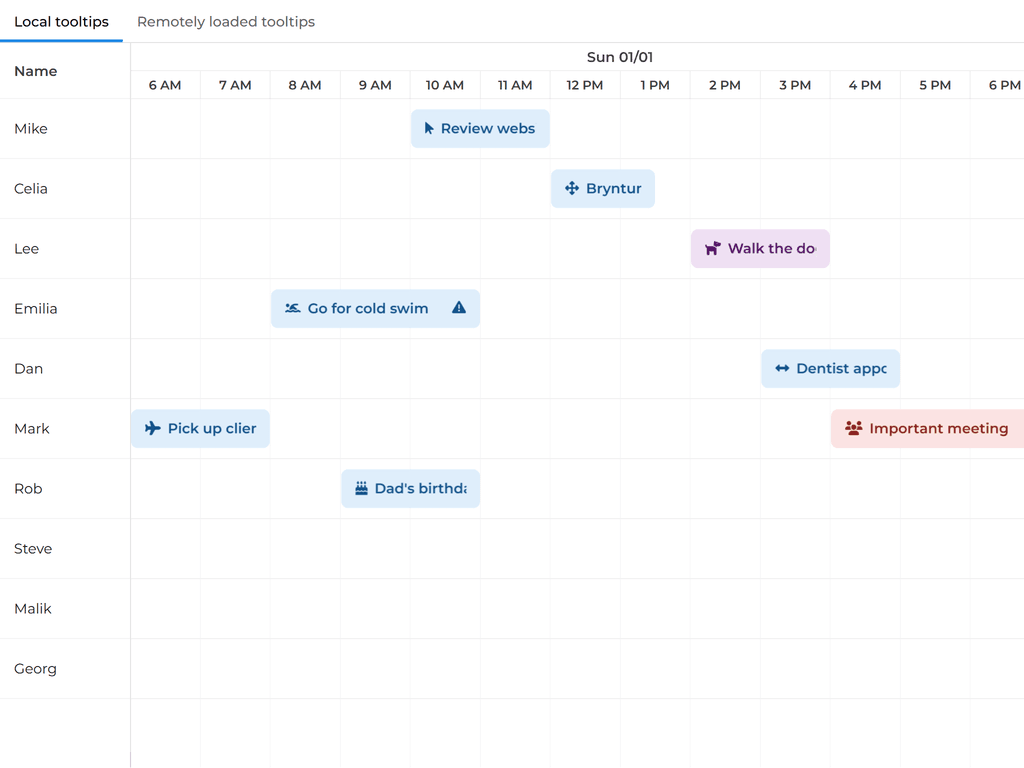Select Georg resource row name
This screenshot has height=768, width=1024.
35,669
